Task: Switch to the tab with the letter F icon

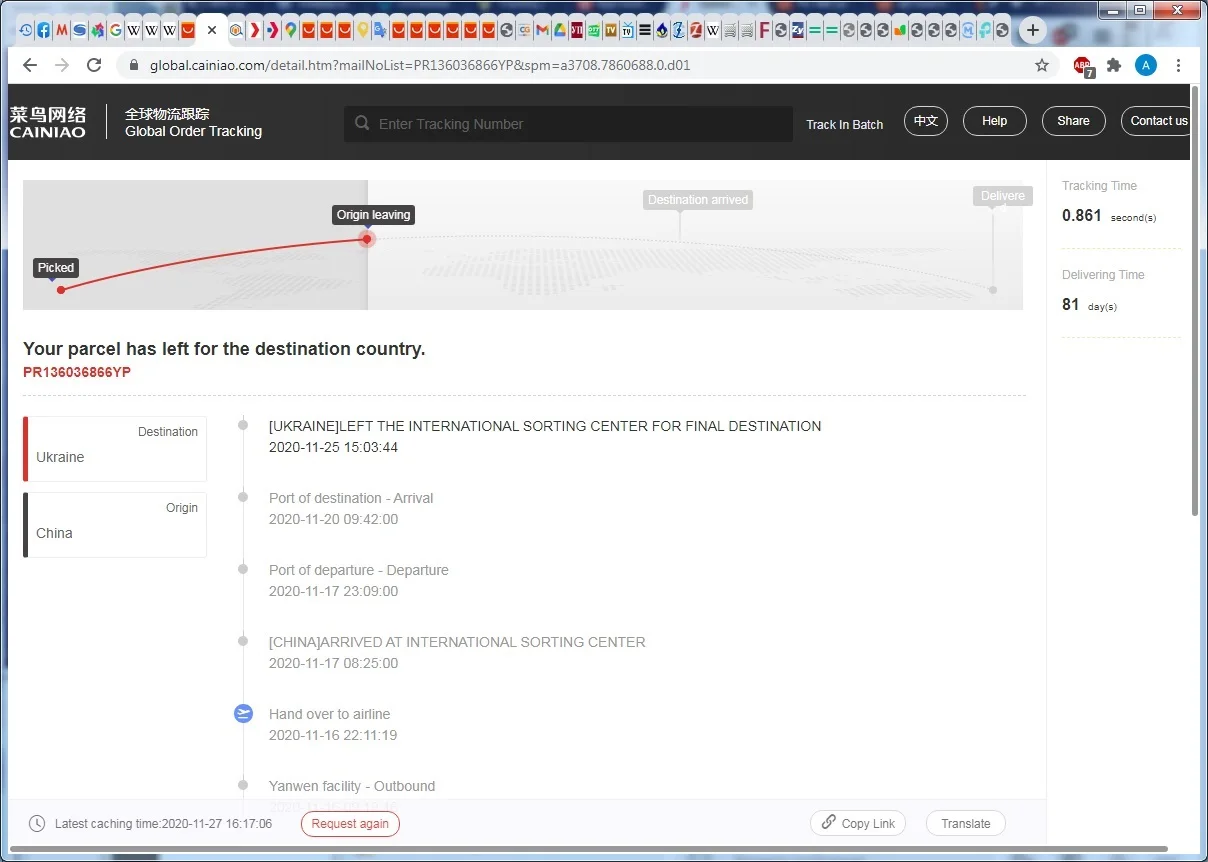Action: click(763, 30)
